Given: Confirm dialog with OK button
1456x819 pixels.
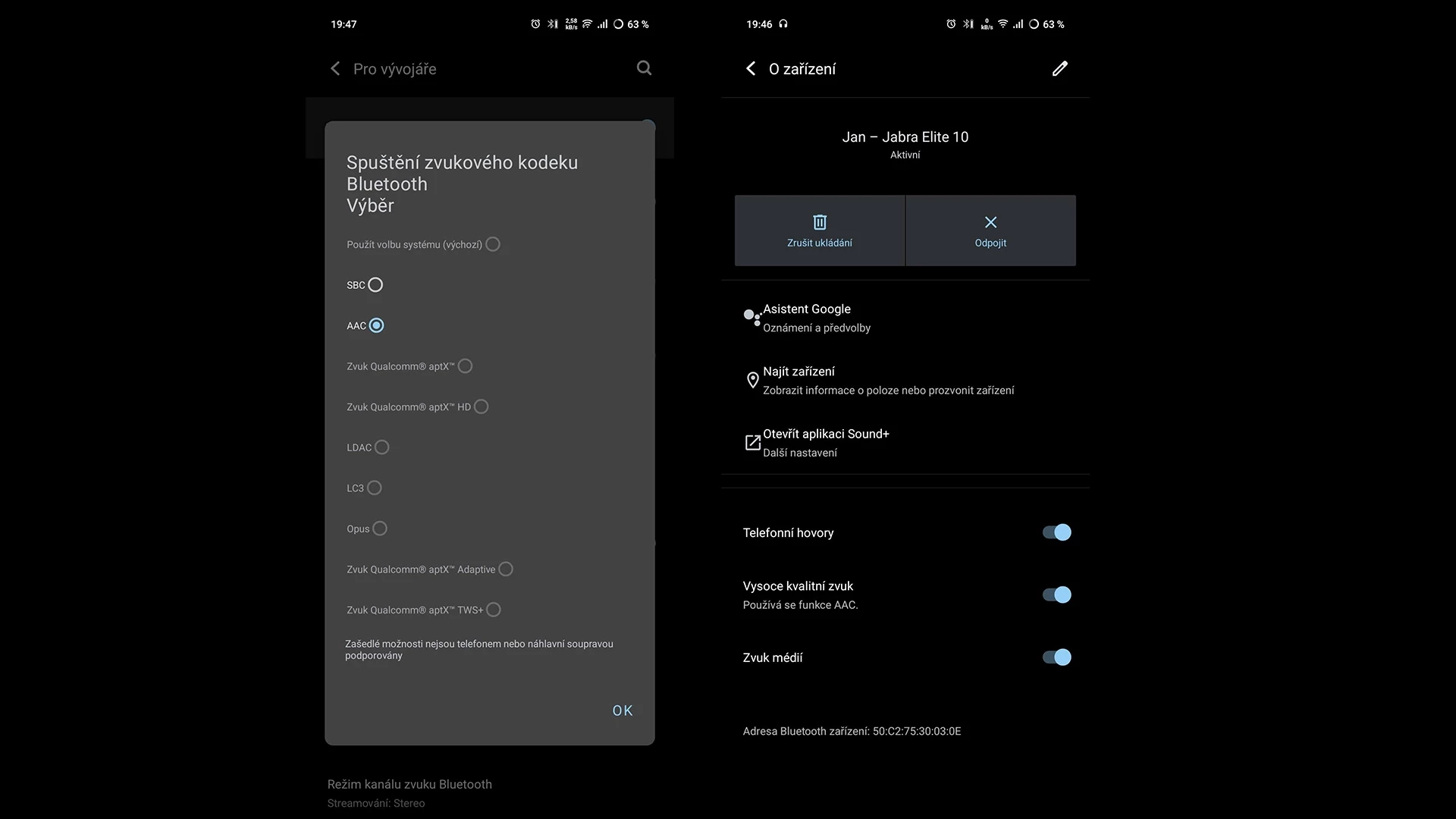Looking at the screenshot, I should tap(623, 711).
